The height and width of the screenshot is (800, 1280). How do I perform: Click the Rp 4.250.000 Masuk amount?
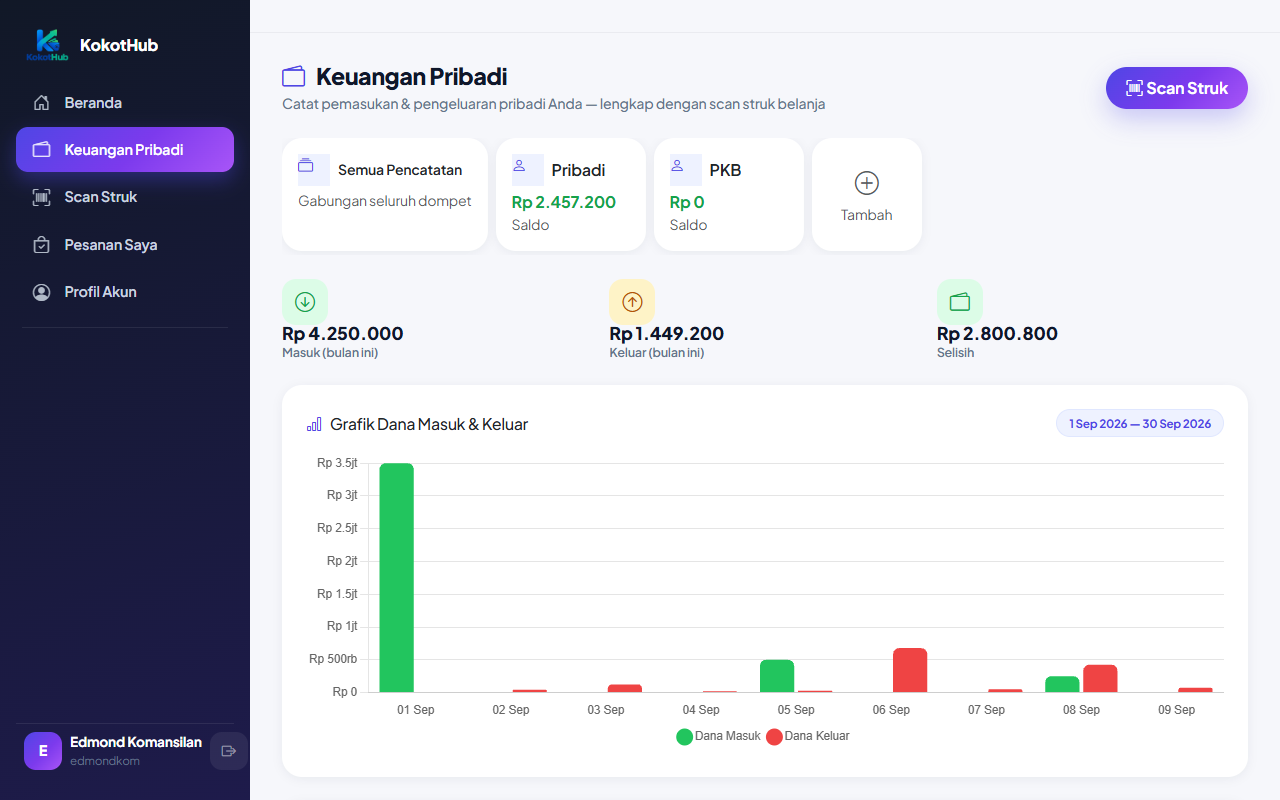pos(343,334)
